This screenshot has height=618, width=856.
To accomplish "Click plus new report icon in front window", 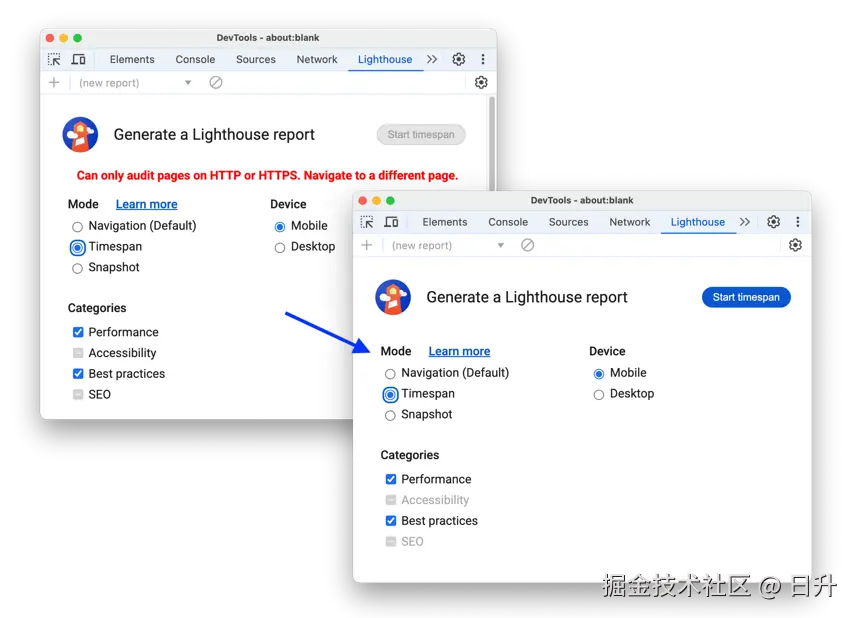I will [367, 245].
